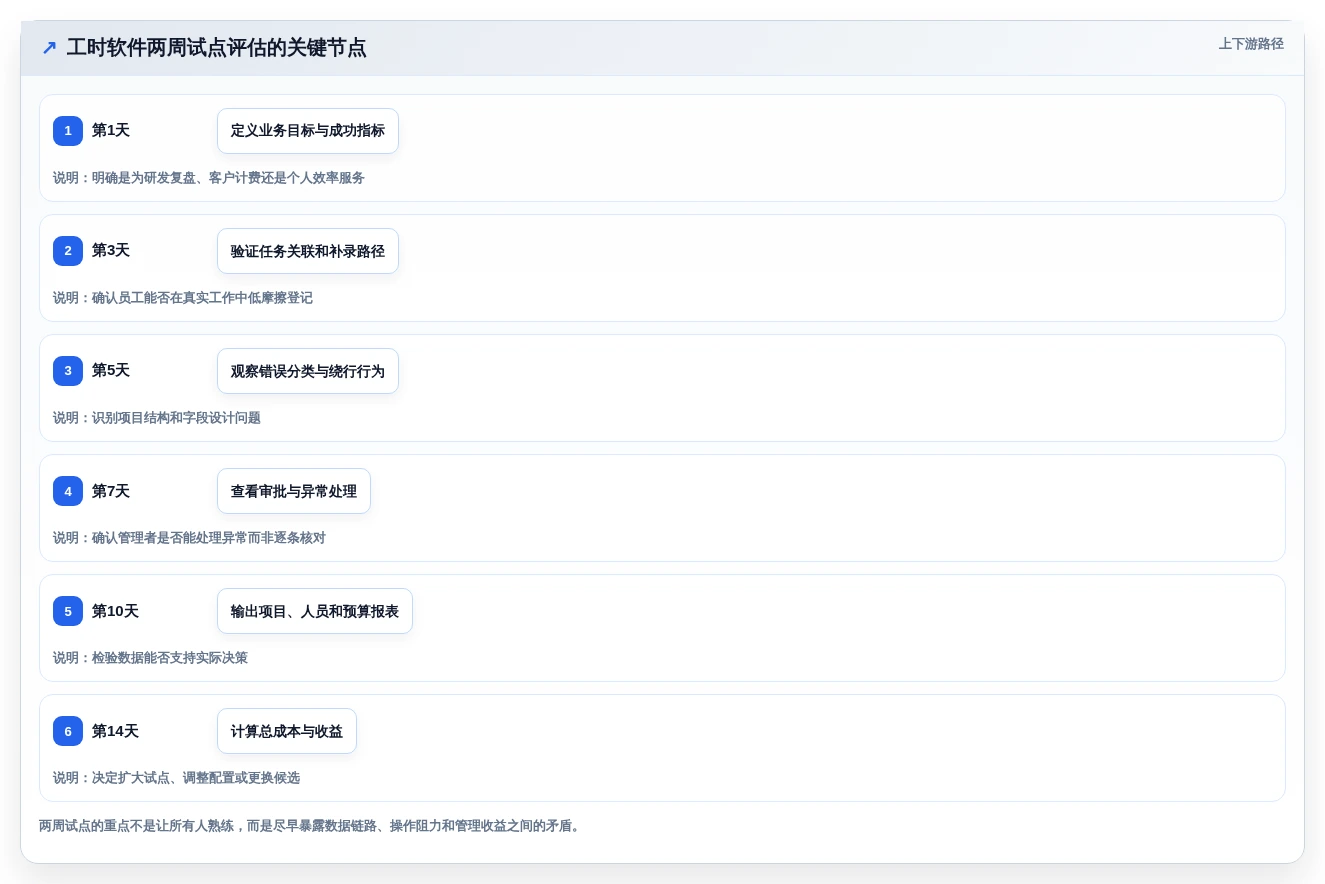
Task: Select step number badge 4
Action: tap(68, 491)
